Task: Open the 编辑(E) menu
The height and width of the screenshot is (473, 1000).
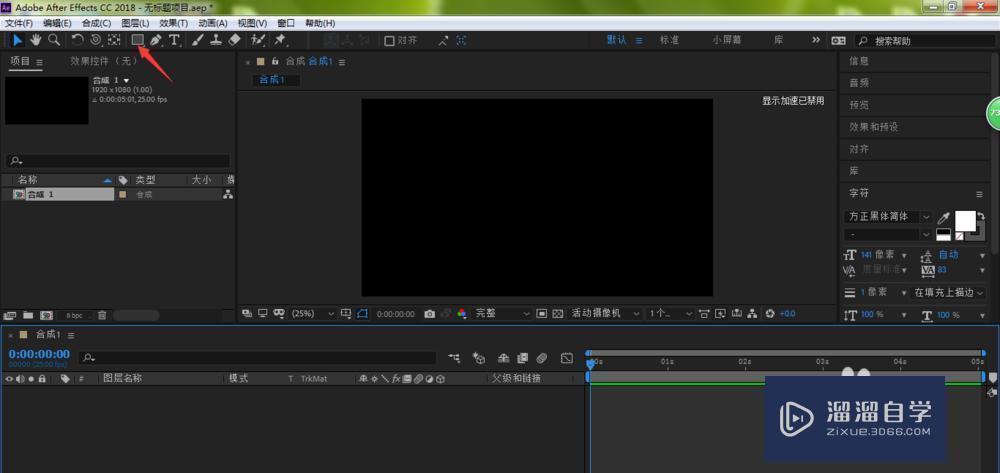Action: point(57,23)
